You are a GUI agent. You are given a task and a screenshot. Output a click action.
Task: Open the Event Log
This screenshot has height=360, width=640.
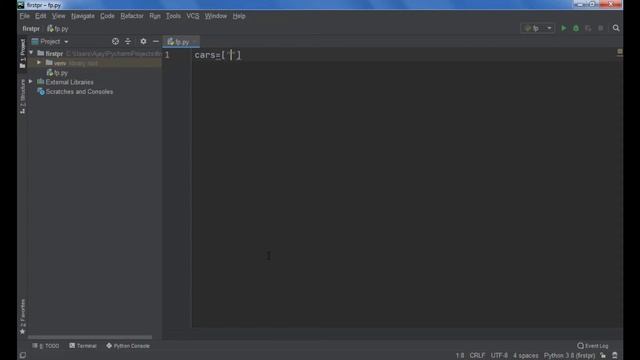593,346
